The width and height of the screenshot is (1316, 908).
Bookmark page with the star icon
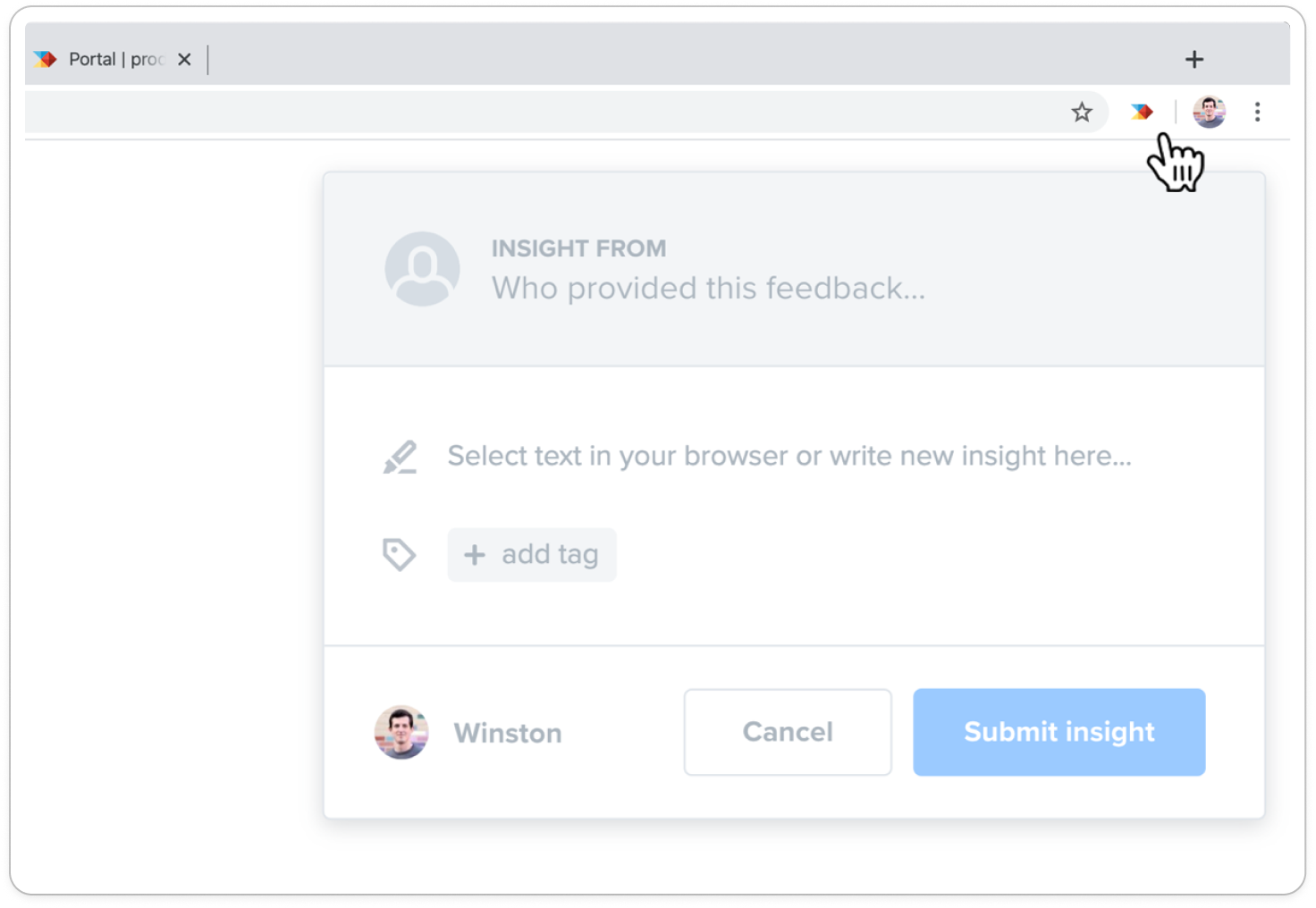(1082, 112)
